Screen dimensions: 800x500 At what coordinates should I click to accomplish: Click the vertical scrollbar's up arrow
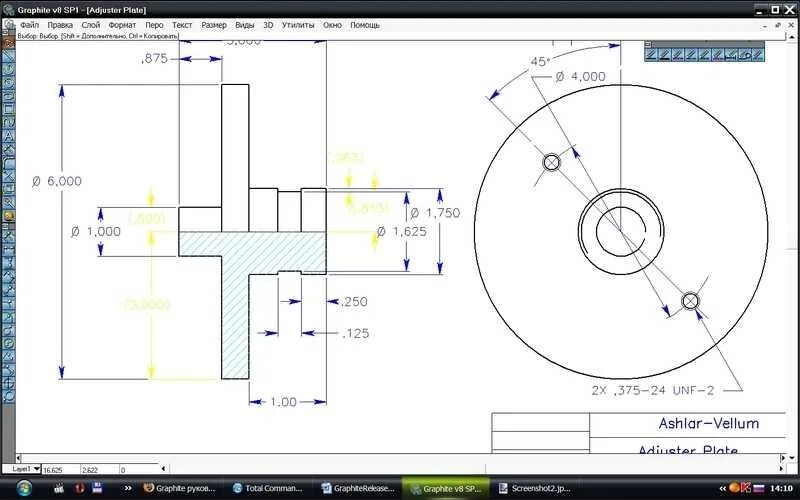(x=792, y=39)
